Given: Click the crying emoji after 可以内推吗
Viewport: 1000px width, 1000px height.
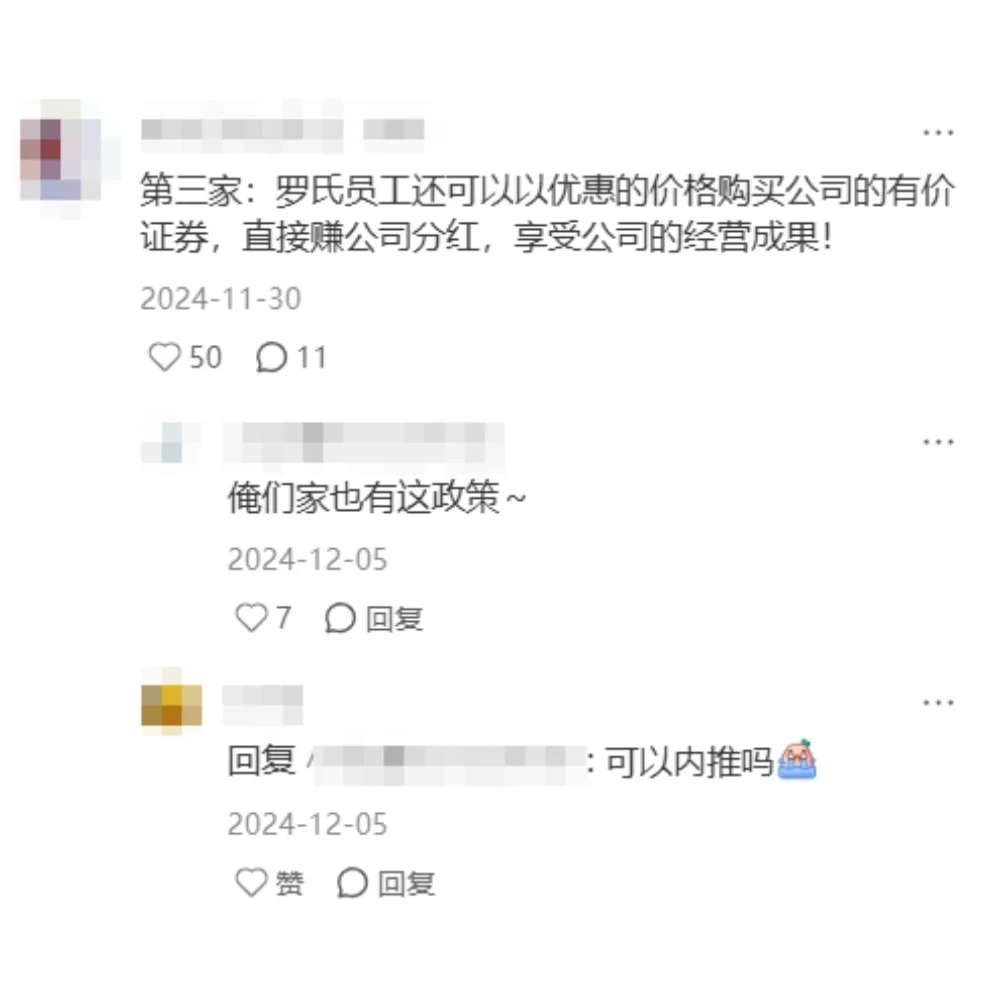Looking at the screenshot, I should point(797,759).
